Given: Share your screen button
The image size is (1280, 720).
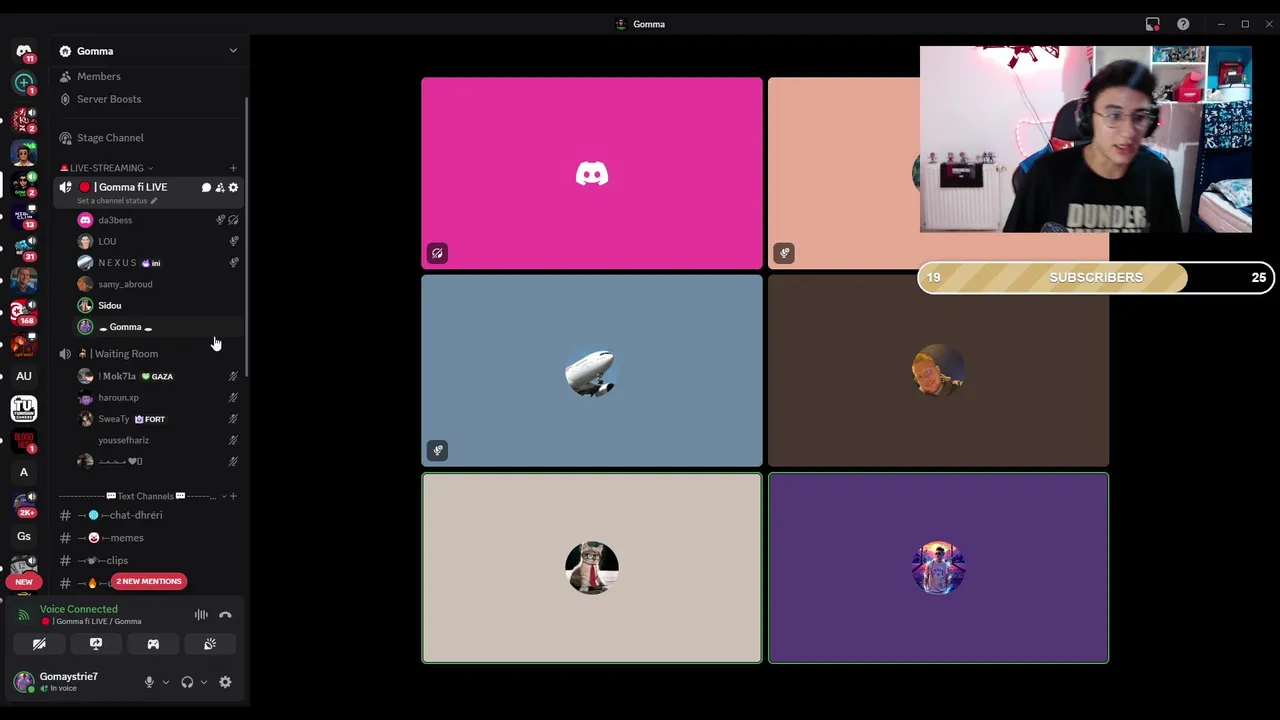Looking at the screenshot, I should (96, 644).
